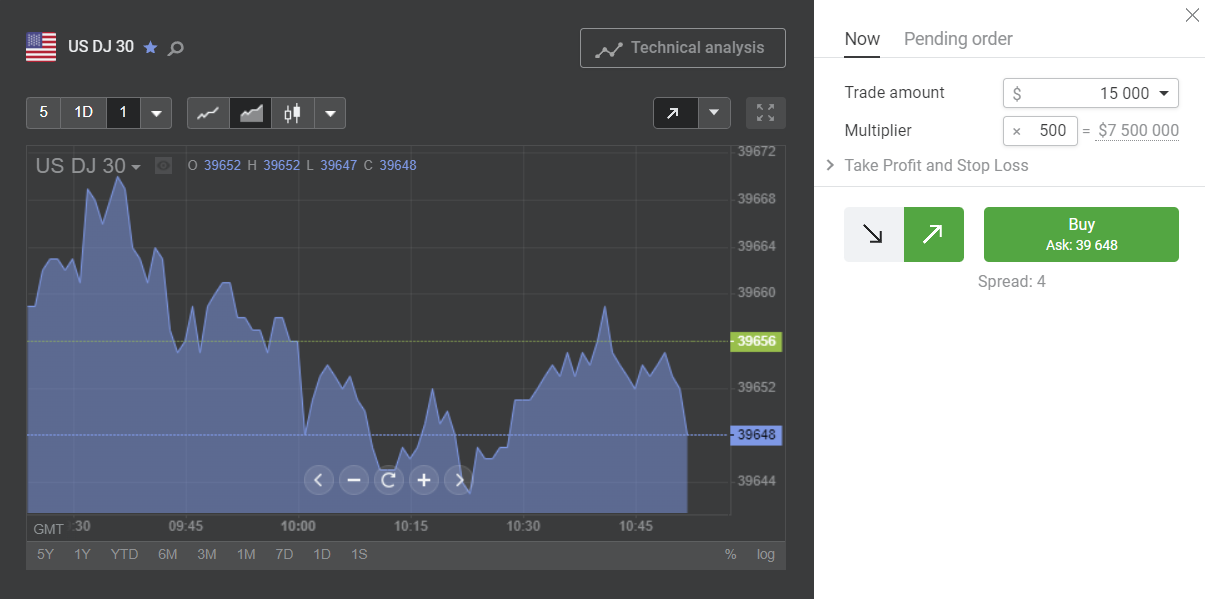
Task: Select 1S range
Action: [x=359, y=555]
